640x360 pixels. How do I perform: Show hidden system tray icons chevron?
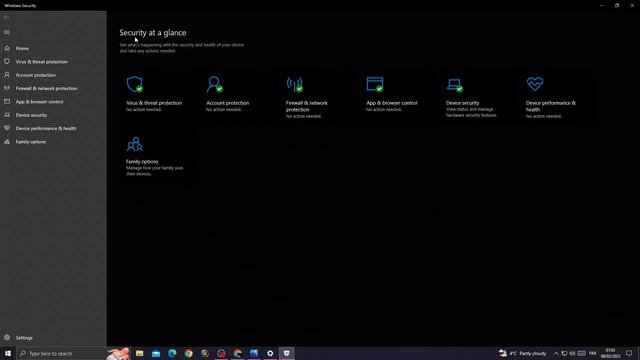click(556, 353)
